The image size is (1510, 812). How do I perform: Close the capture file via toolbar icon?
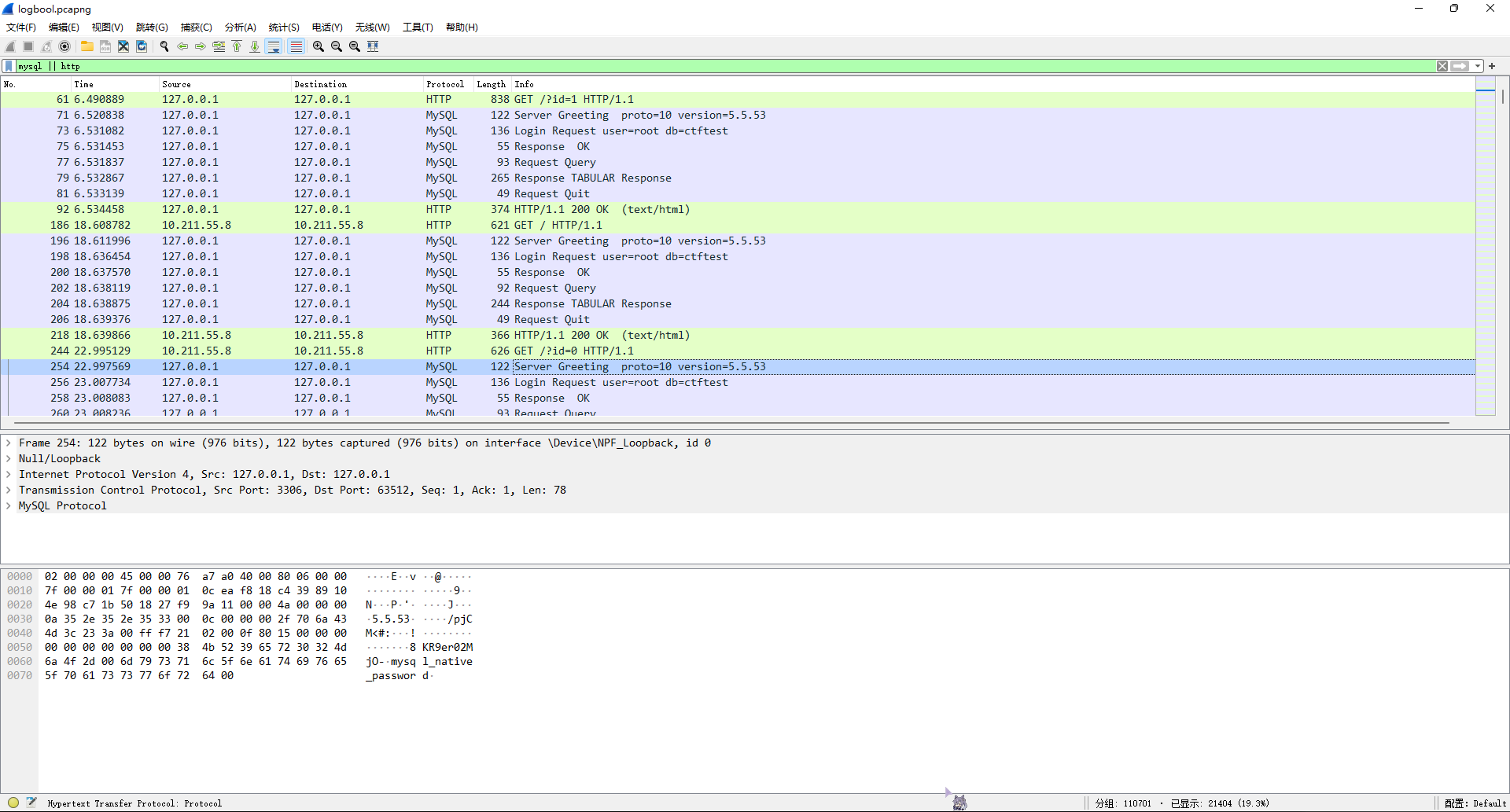(123, 46)
